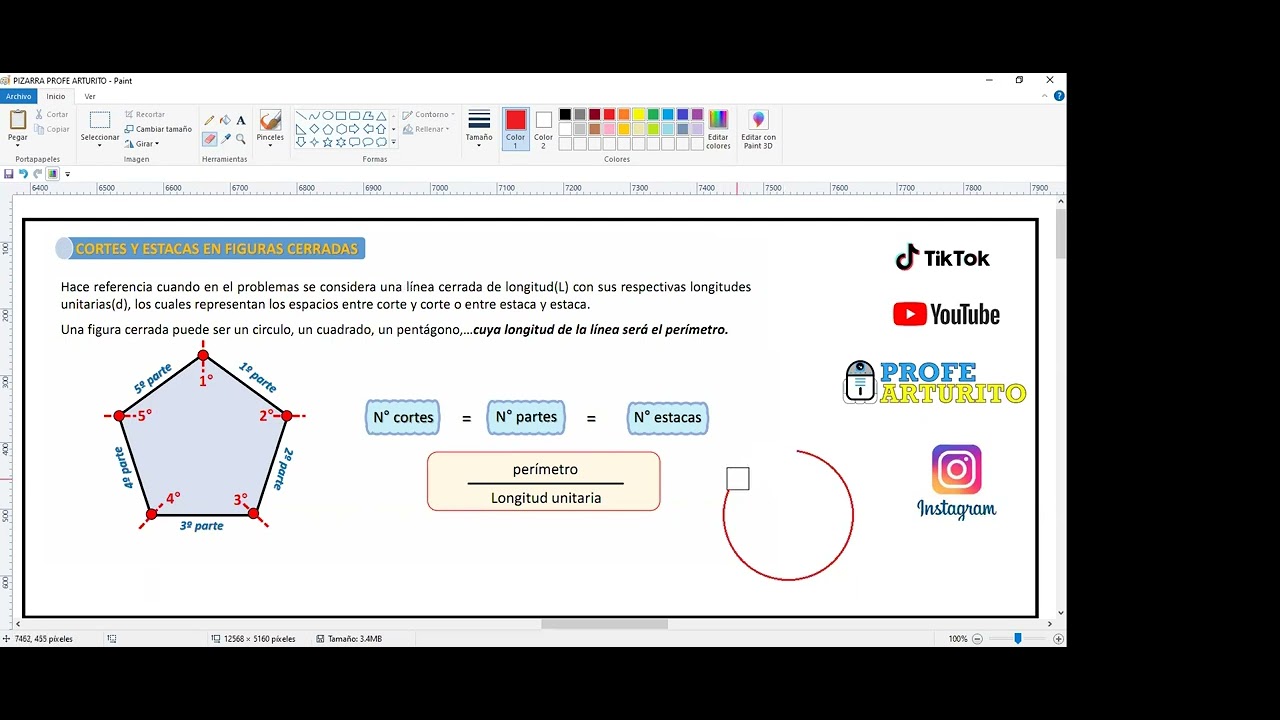Click the Copiar button

[x=51, y=129]
